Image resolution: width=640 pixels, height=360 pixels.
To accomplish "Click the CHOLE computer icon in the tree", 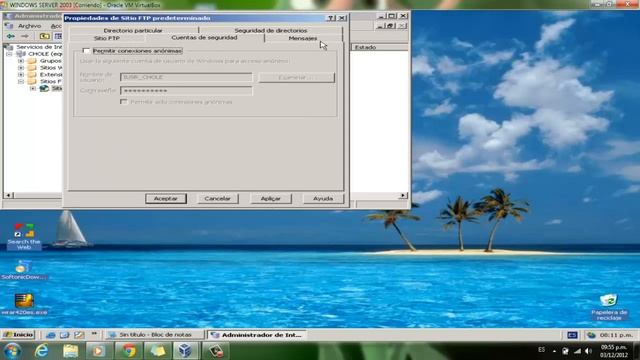I will pos(21,54).
